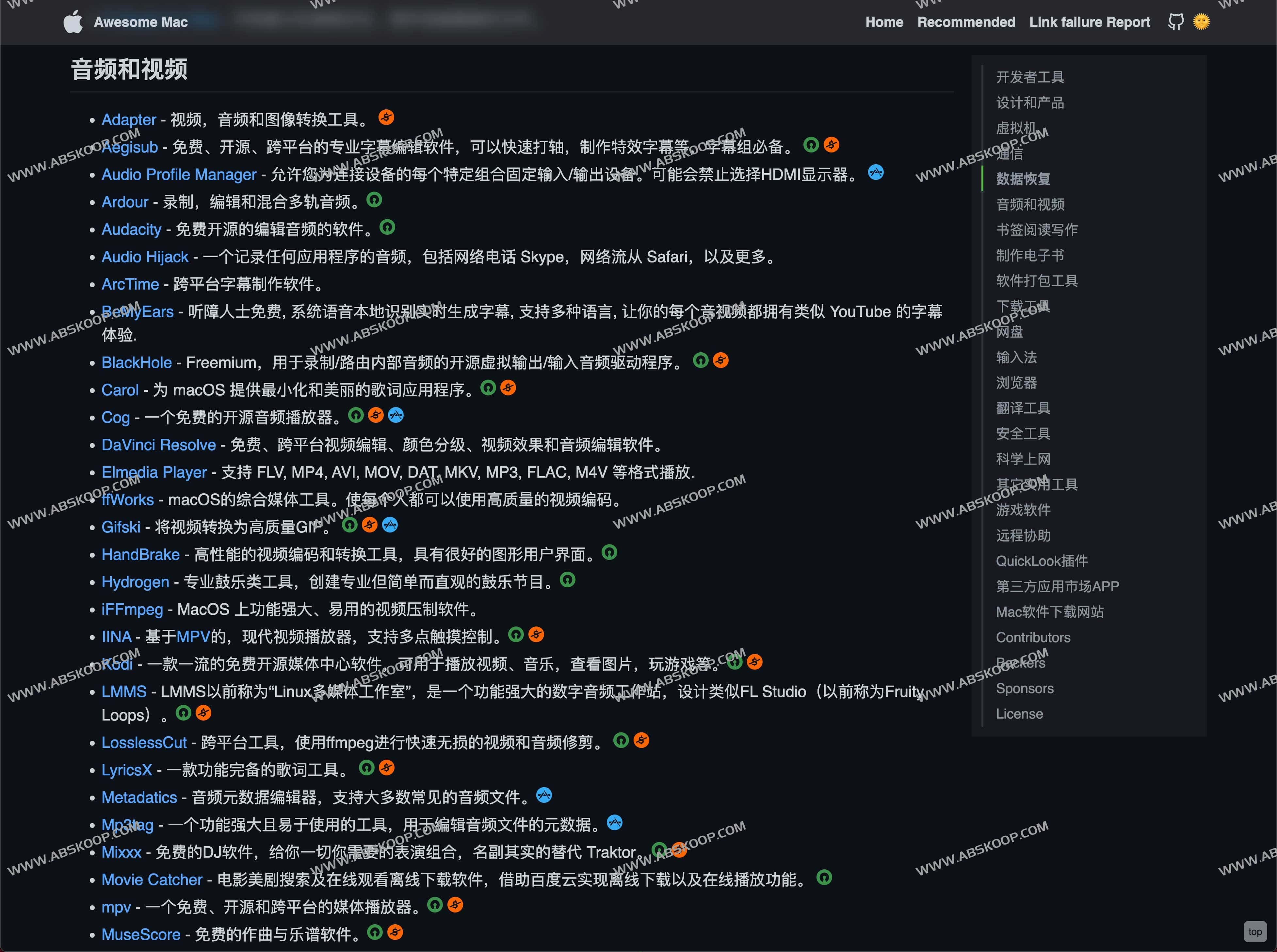The image size is (1277, 952).
Task: Click the top button to scroll up
Action: click(x=1255, y=931)
